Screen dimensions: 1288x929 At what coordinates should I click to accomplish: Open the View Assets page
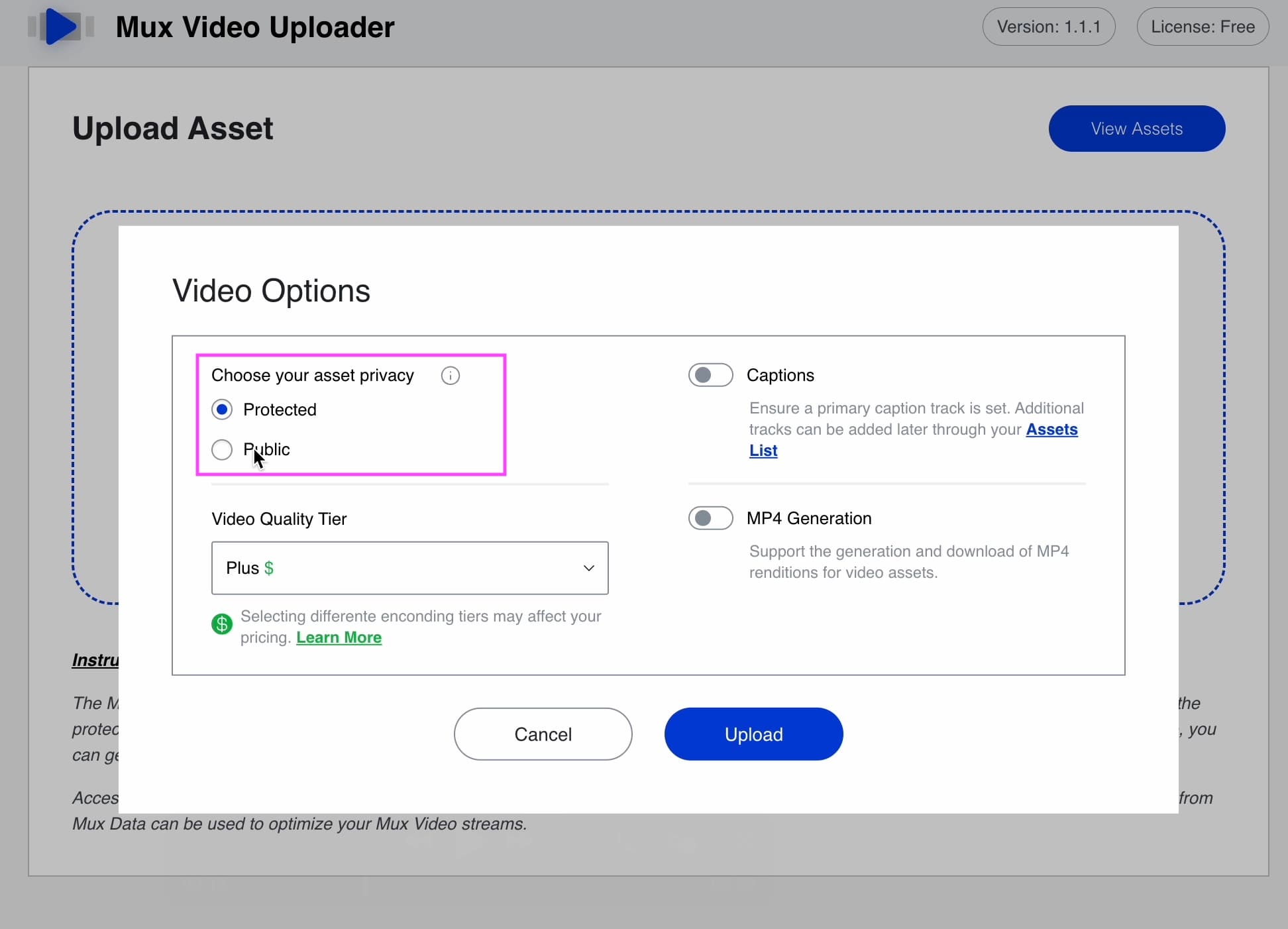(x=1136, y=129)
